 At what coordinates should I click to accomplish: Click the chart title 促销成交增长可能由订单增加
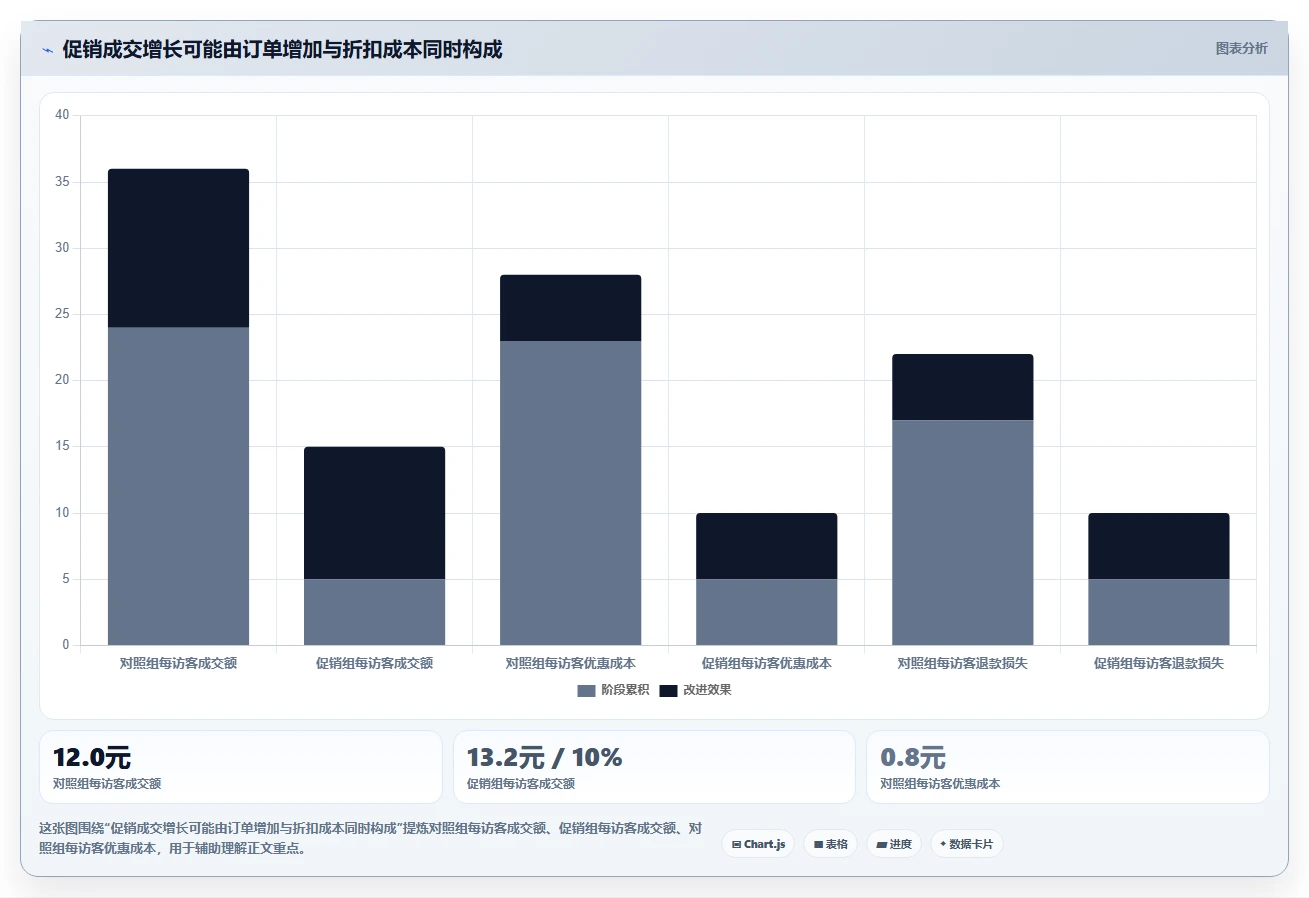[282, 50]
